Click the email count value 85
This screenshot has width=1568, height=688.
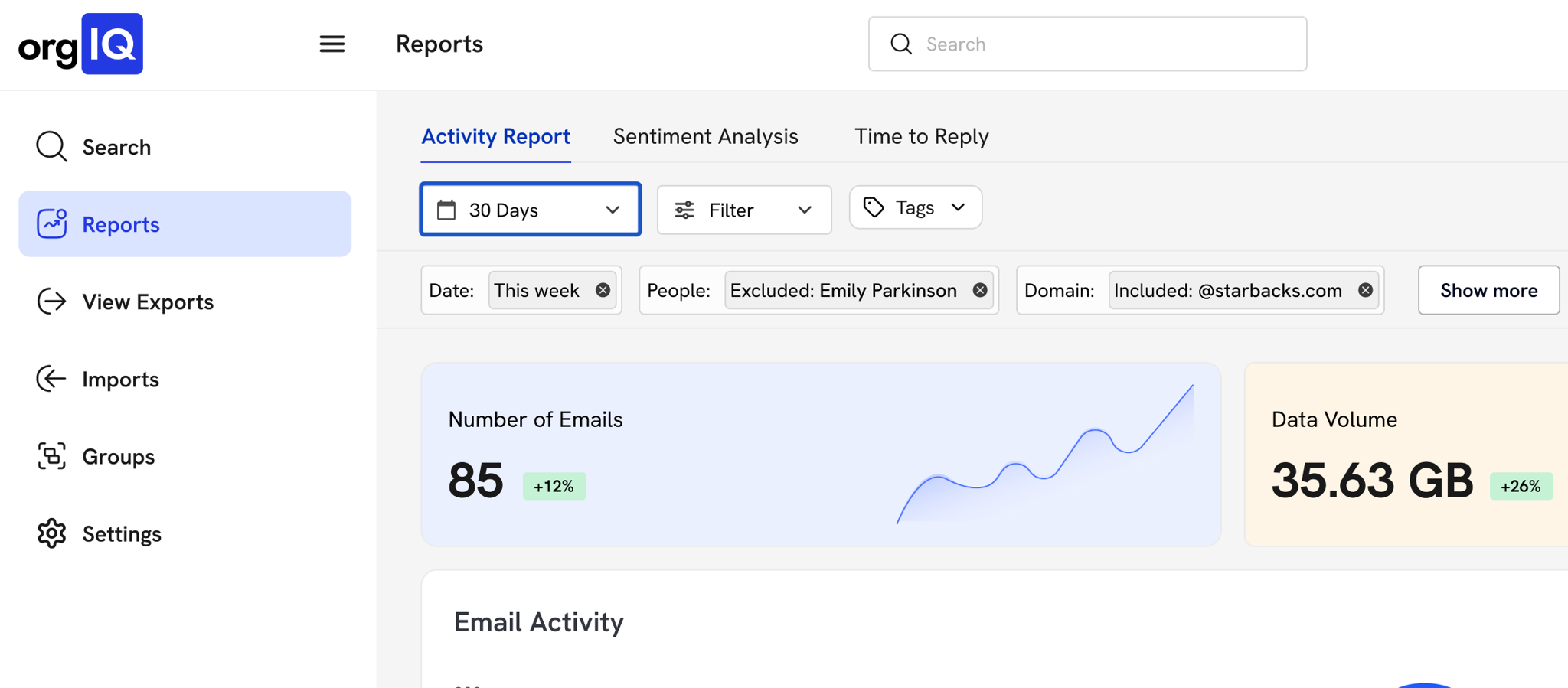coord(475,481)
